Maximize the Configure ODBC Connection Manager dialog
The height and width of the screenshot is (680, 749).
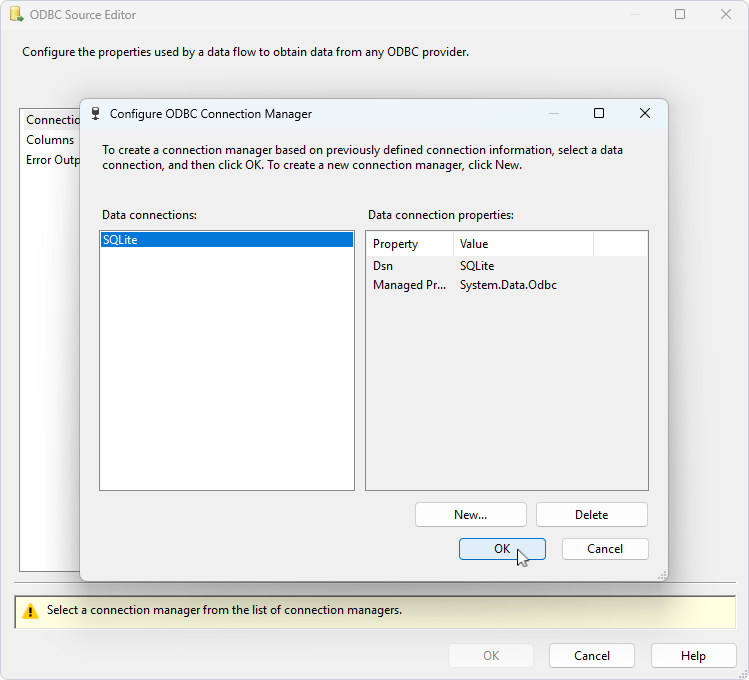(x=599, y=114)
